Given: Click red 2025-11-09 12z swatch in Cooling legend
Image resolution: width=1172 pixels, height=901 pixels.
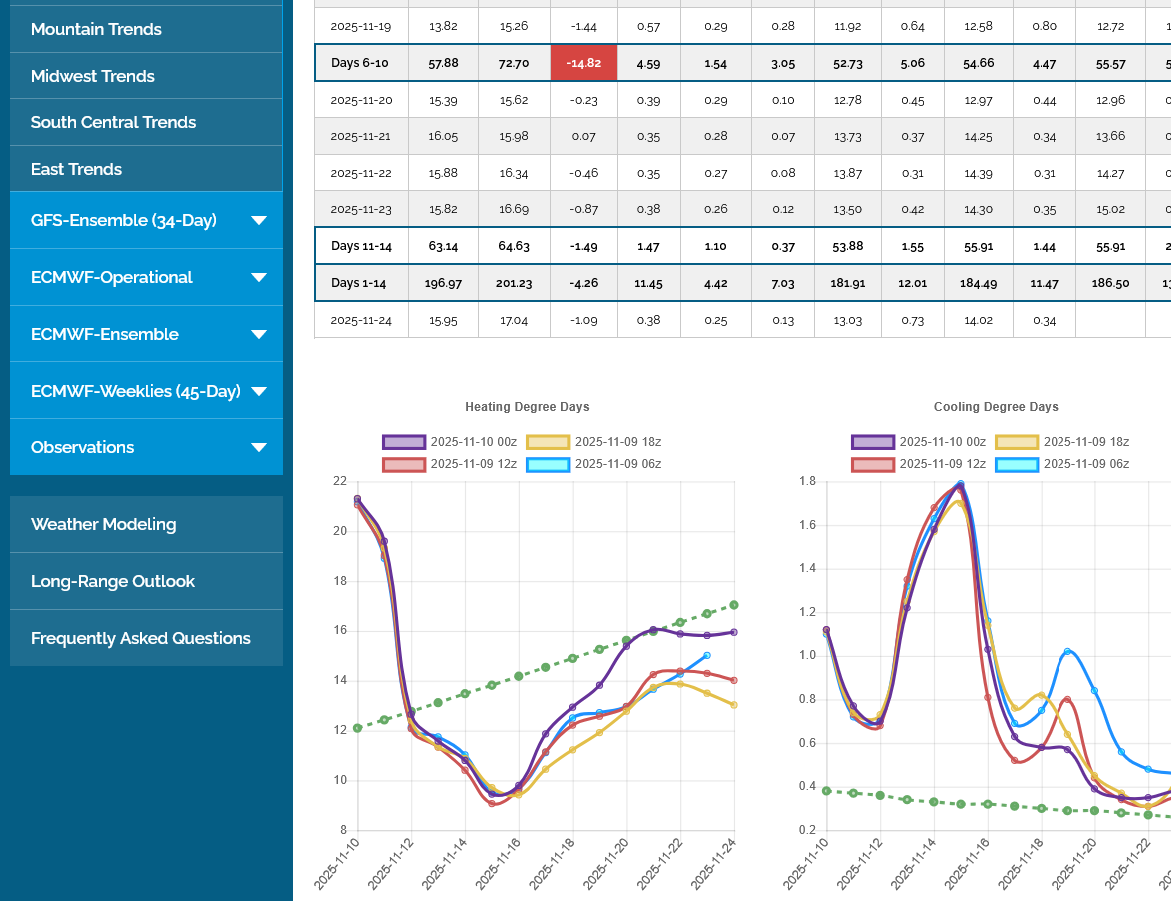Looking at the screenshot, I should pyautogui.click(x=874, y=464).
